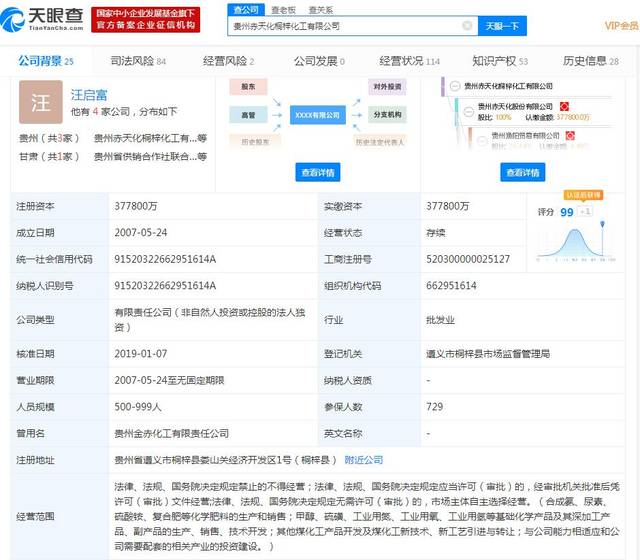Screen dimensions: 640x560
Task: Select the 经营状态 value 存续
Action: coord(436,233)
